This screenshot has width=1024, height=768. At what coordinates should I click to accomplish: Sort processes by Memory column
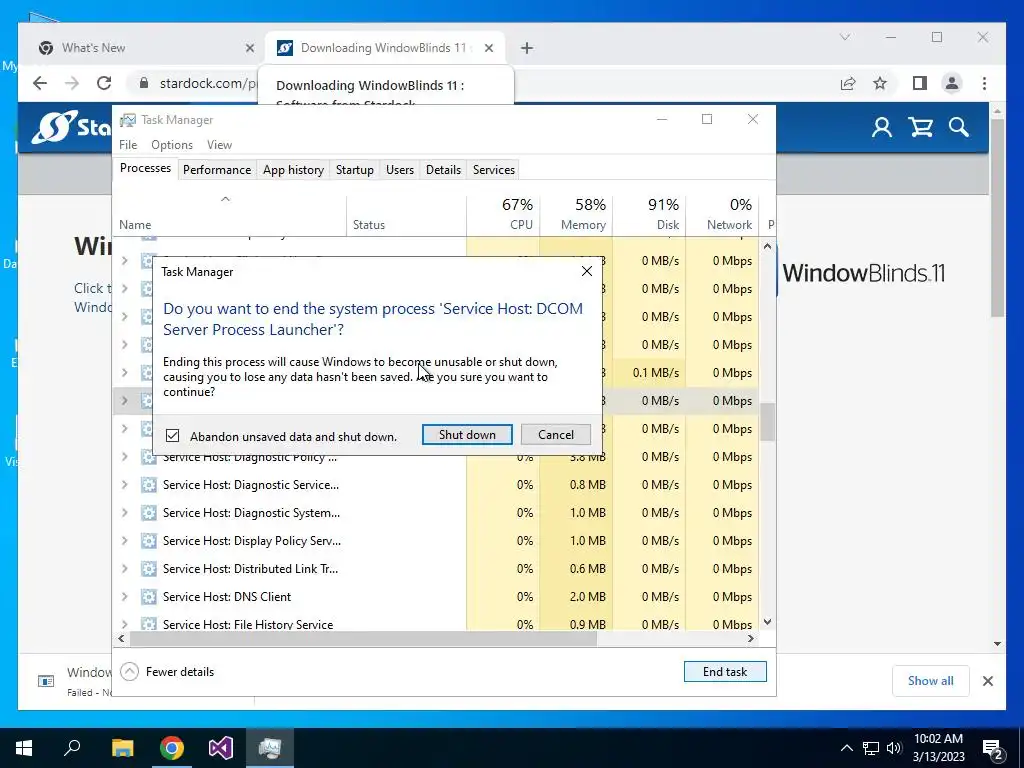point(577,215)
